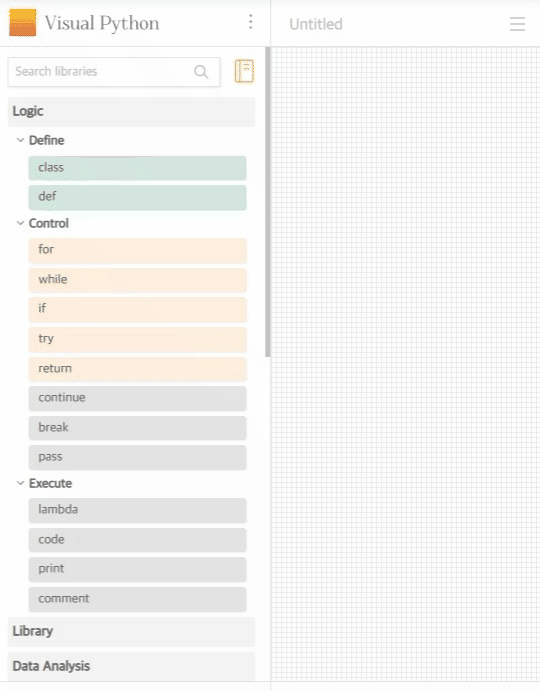Add a for loop block
The image size is (540, 691).
click(x=138, y=250)
